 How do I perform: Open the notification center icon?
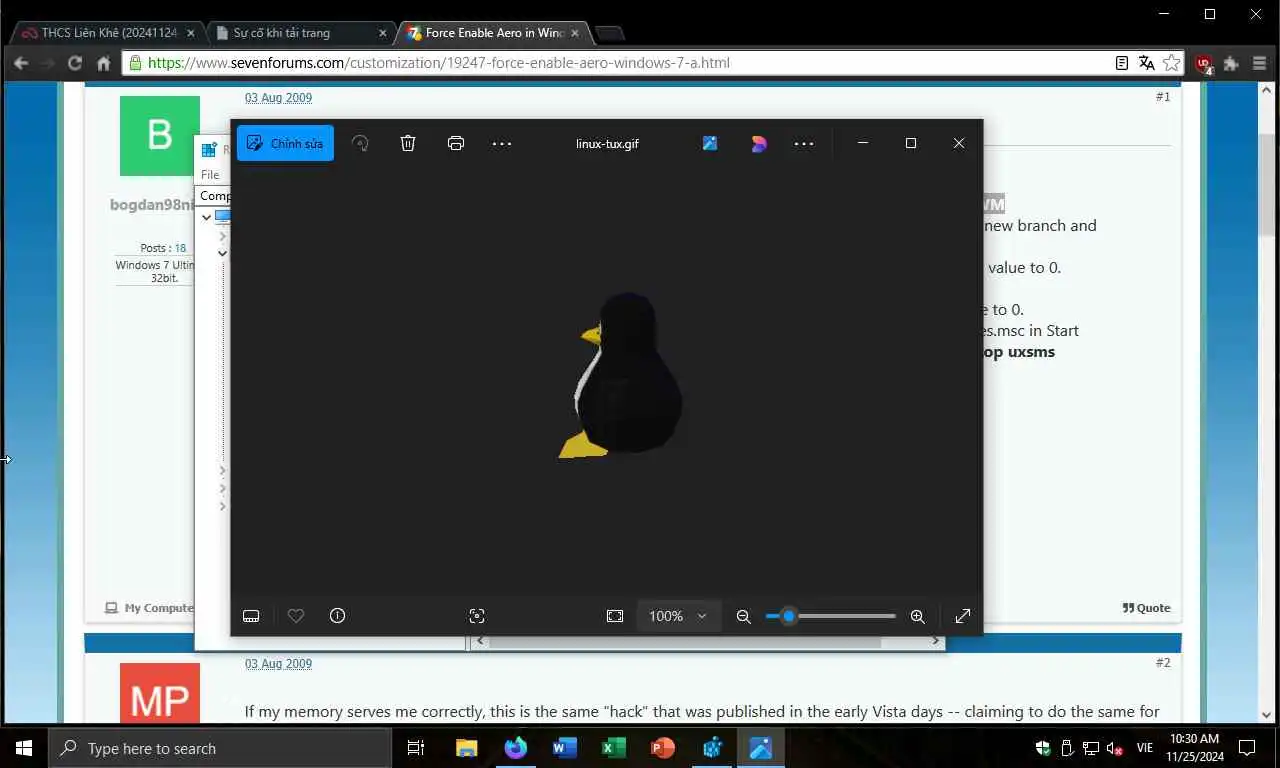1247,748
